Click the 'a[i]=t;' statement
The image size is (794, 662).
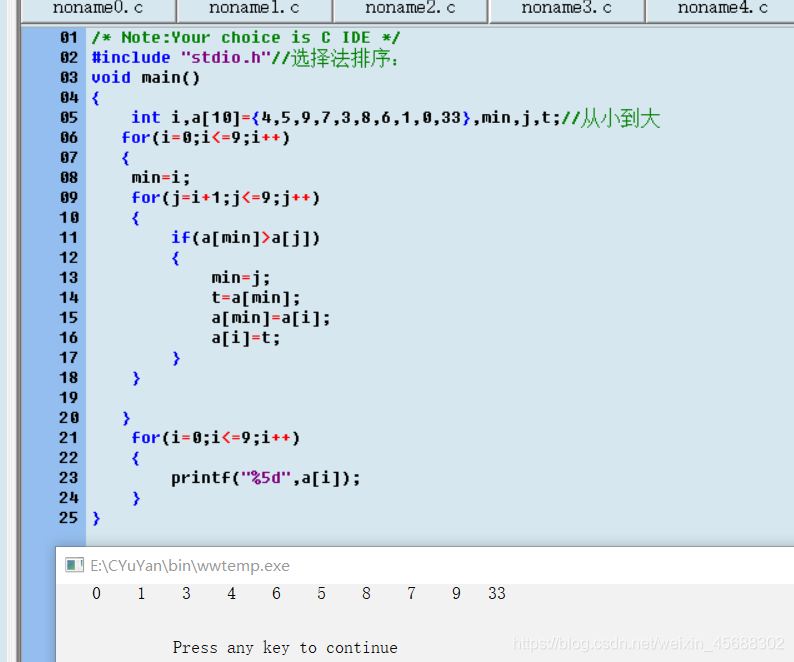pos(246,338)
